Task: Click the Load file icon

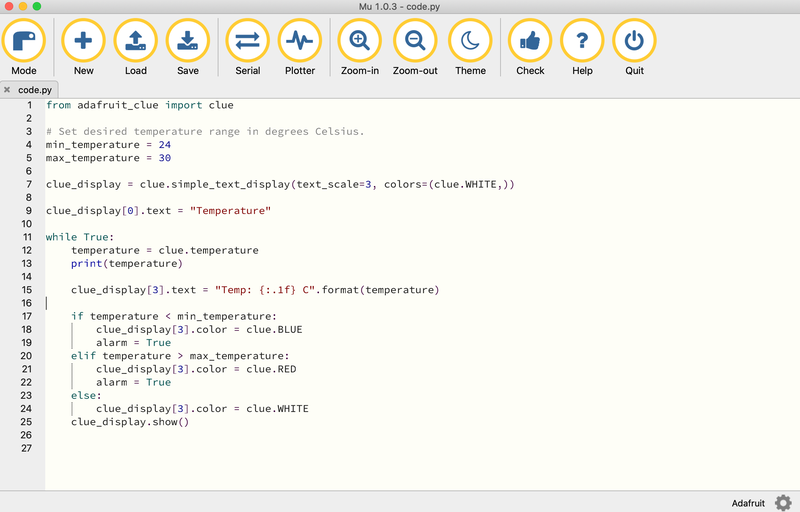Action: click(135, 41)
